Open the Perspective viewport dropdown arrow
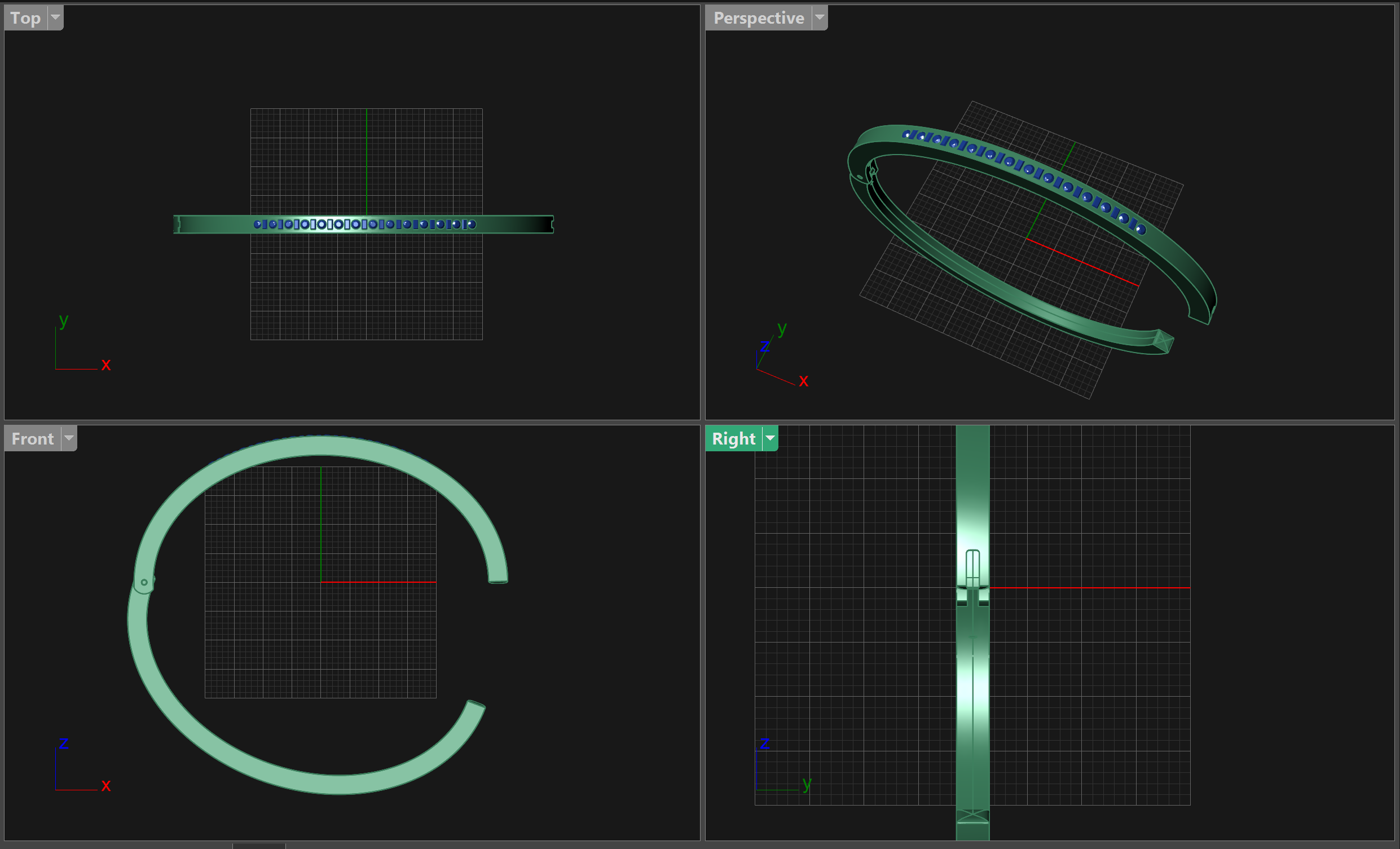Viewport: 1400px width, 849px height. tap(820, 17)
